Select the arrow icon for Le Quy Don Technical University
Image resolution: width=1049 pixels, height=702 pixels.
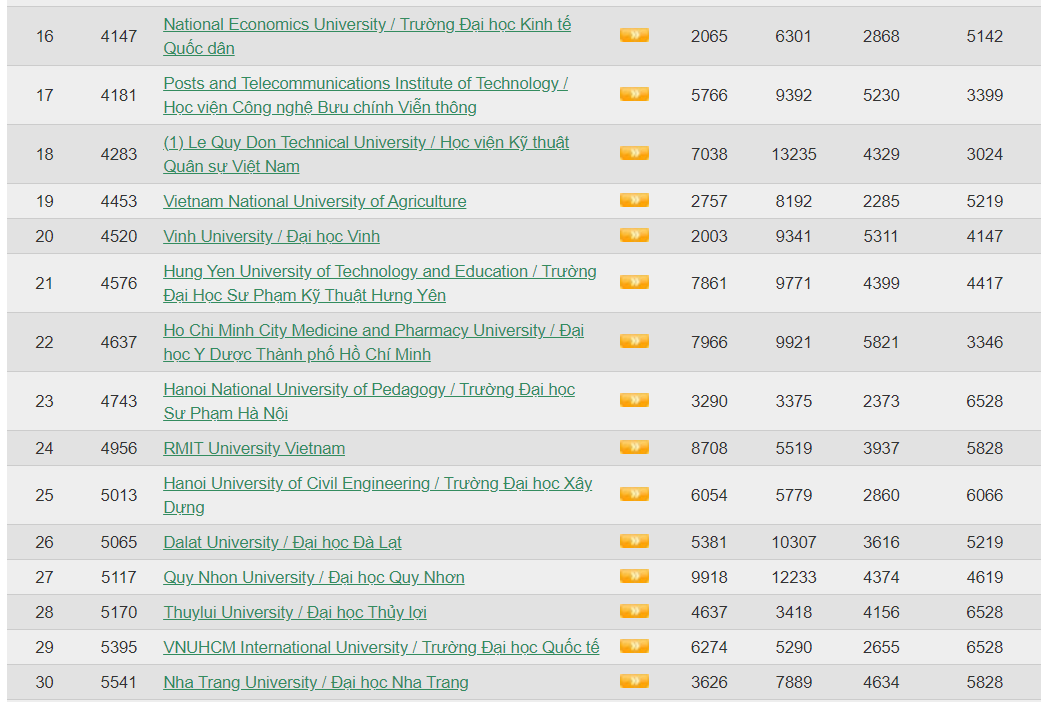pos(634,153)
